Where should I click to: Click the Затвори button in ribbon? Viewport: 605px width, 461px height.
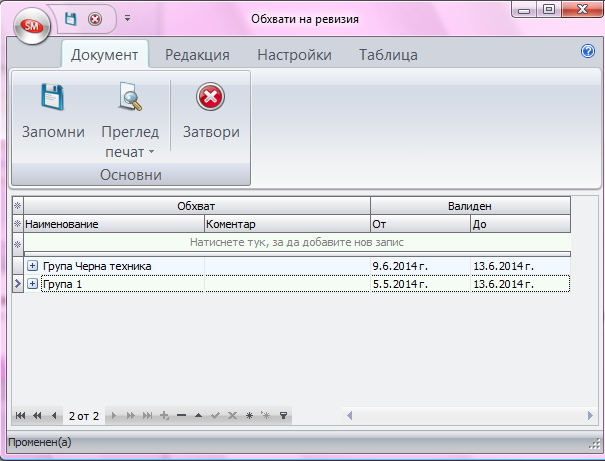point(211,112)
